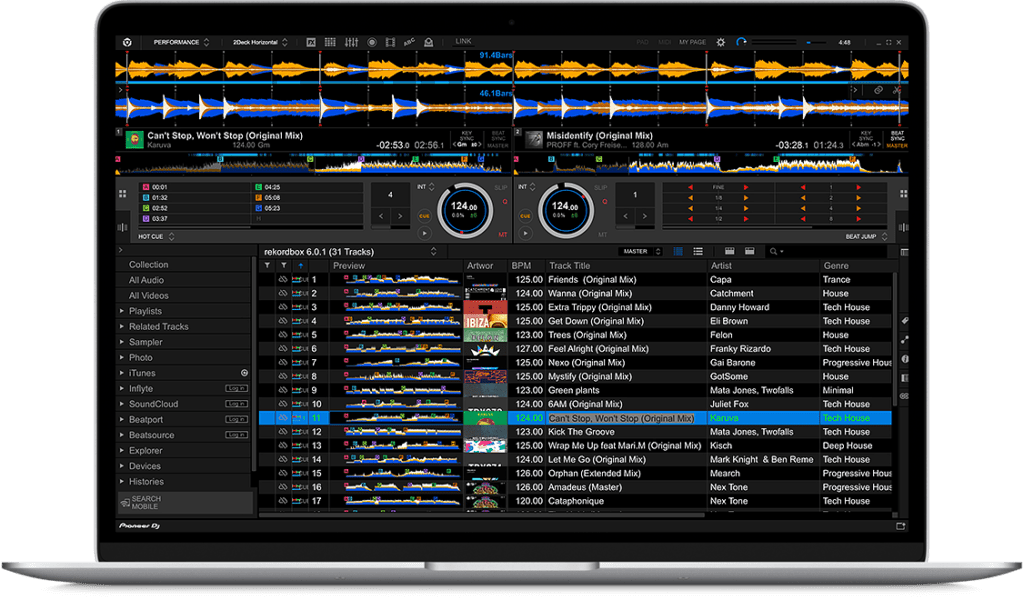The height and width of the screenshot is (610, 1024).
Task: Click the CUE button on deck 1
Action: pos(424,216)
